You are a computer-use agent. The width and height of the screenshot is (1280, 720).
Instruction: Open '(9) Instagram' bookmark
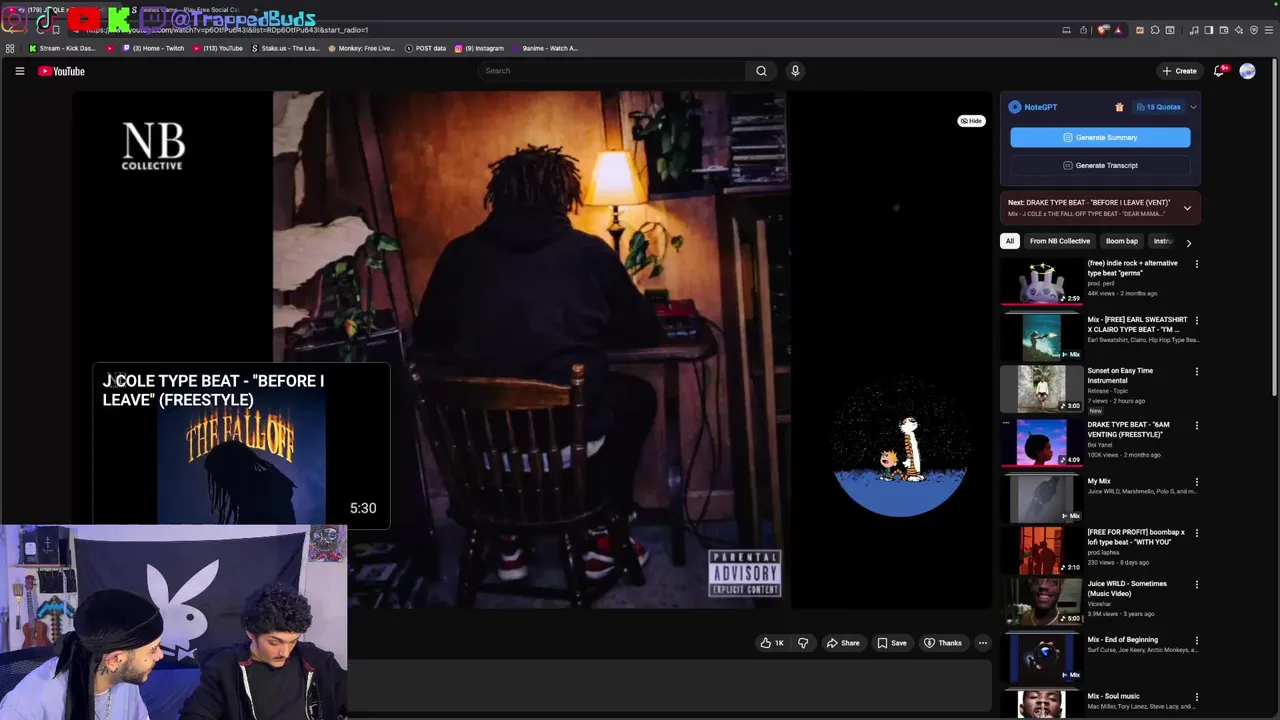[479, 48]
